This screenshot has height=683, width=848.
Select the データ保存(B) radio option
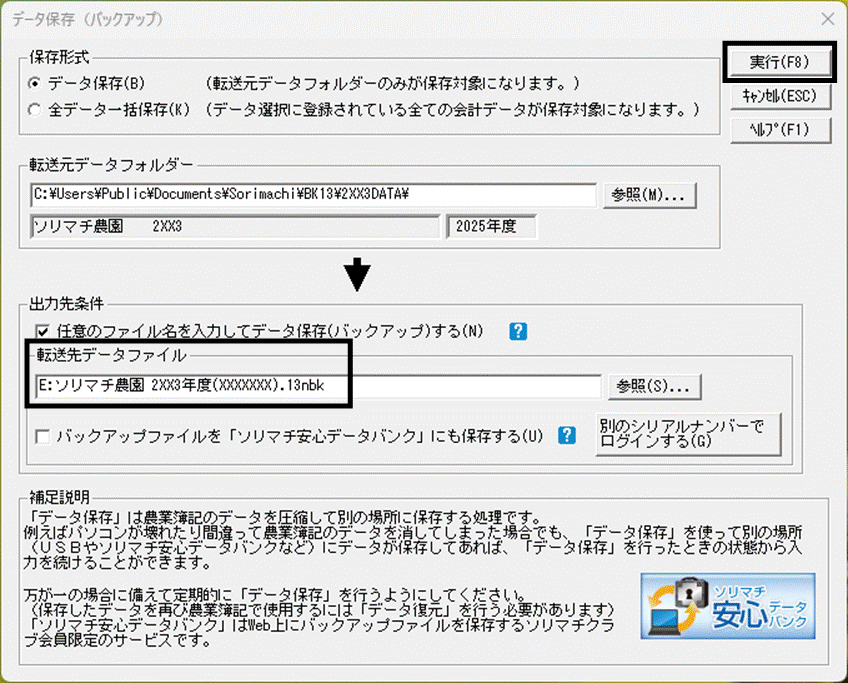click(34, 84)
